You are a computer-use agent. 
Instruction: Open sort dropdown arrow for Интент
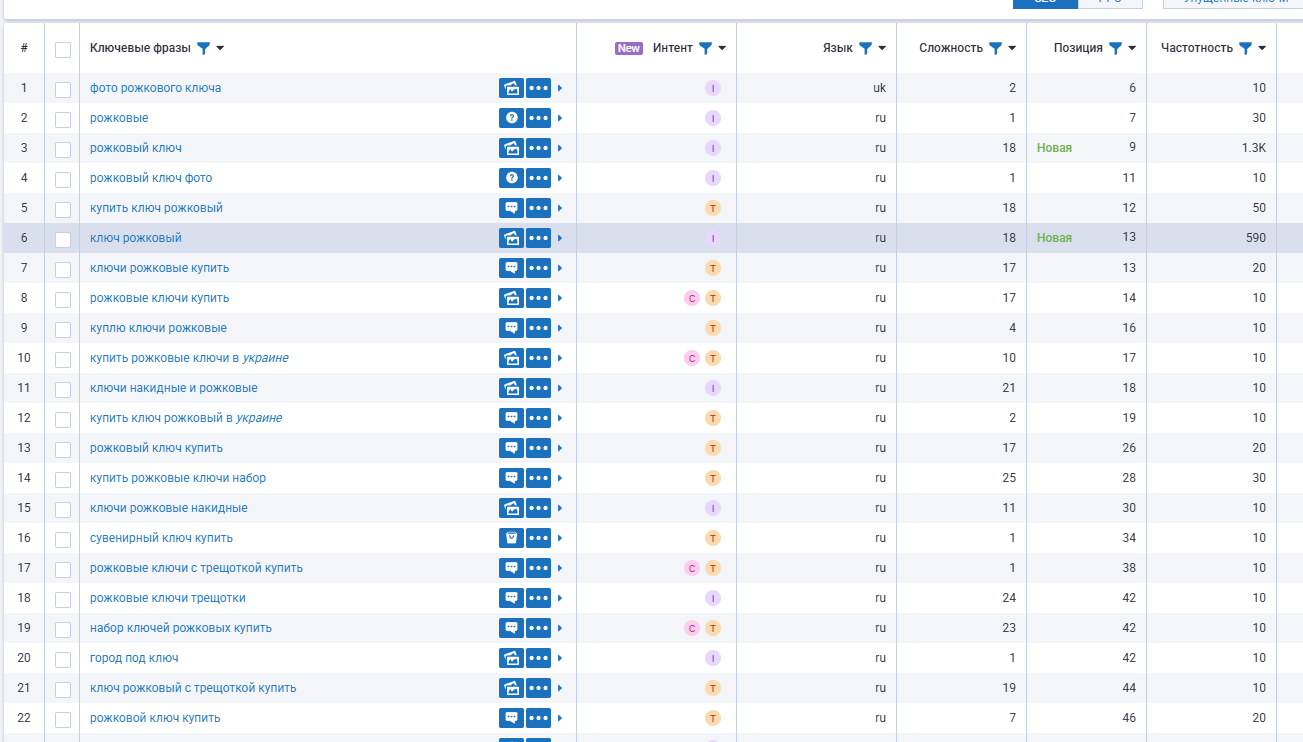(722, 48)
